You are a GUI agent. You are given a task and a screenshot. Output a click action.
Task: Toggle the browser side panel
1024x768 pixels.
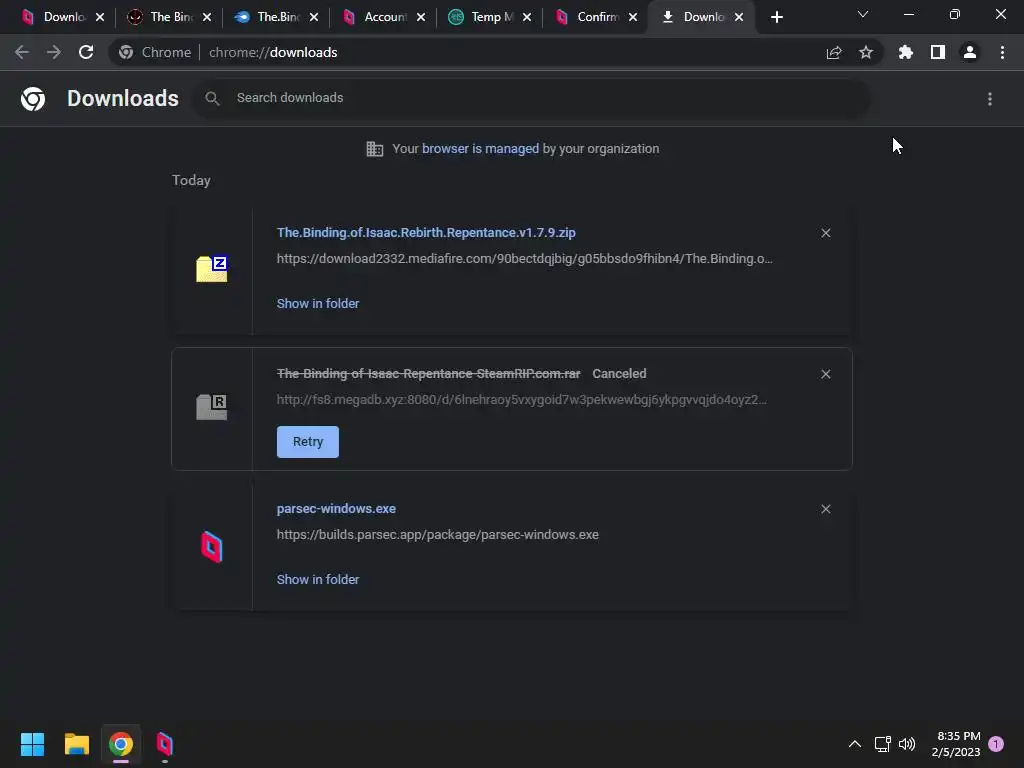point(938,52)
